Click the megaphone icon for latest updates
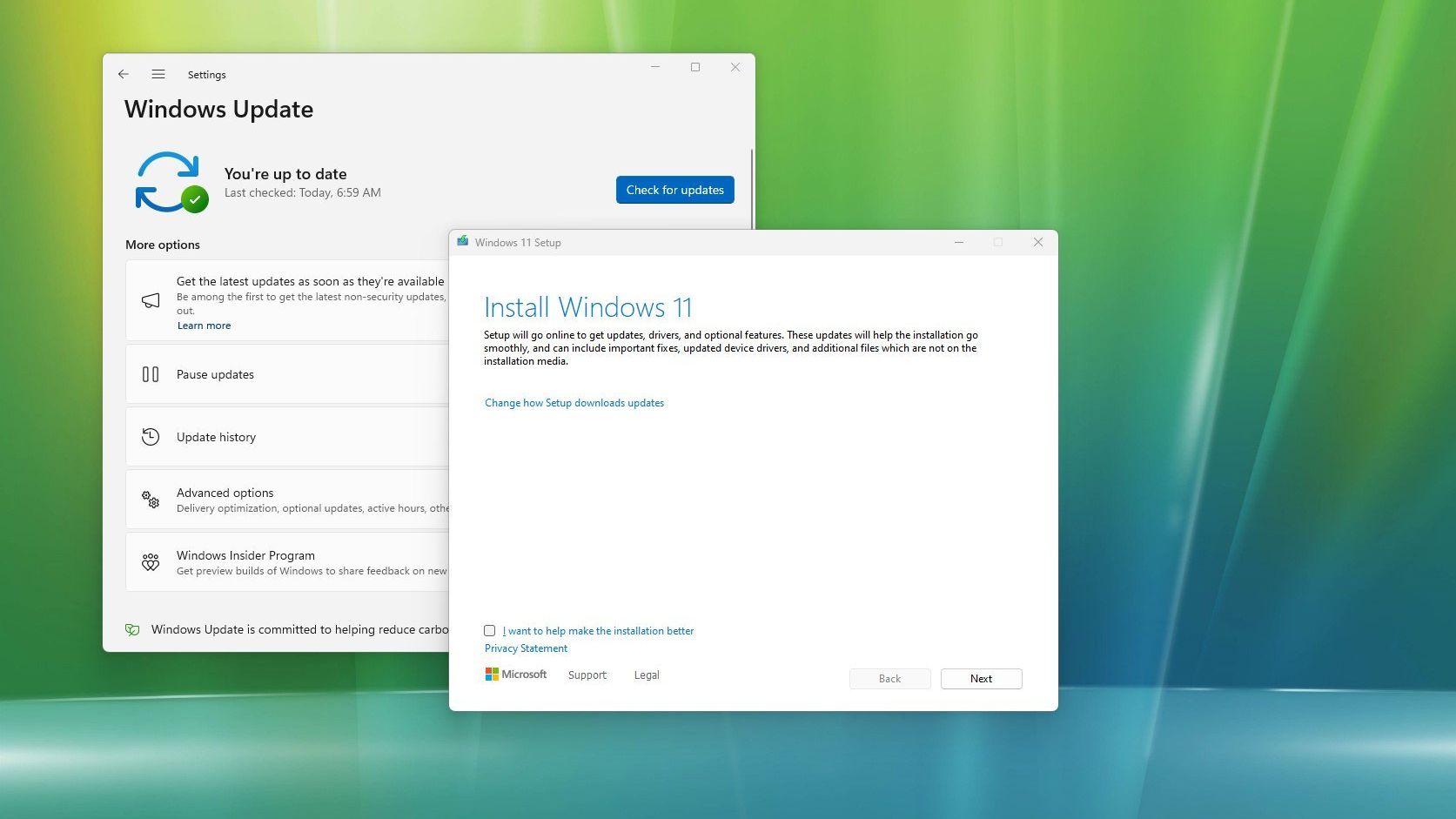Viewport: 1456px width, 819px height. [x=151, y=300]
